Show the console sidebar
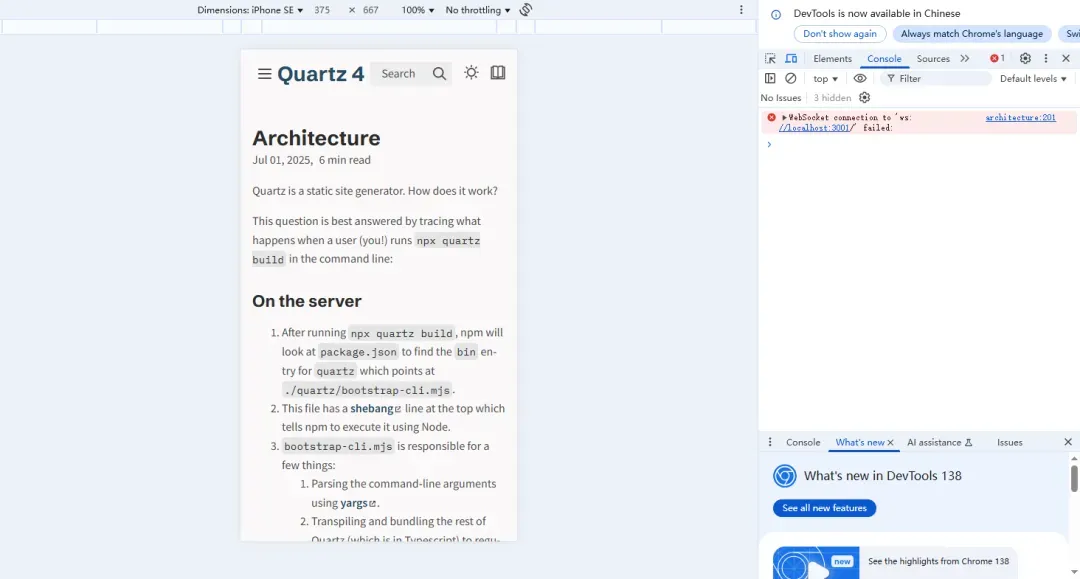The height and width of the screenshot is (579, 1080). 770,78
